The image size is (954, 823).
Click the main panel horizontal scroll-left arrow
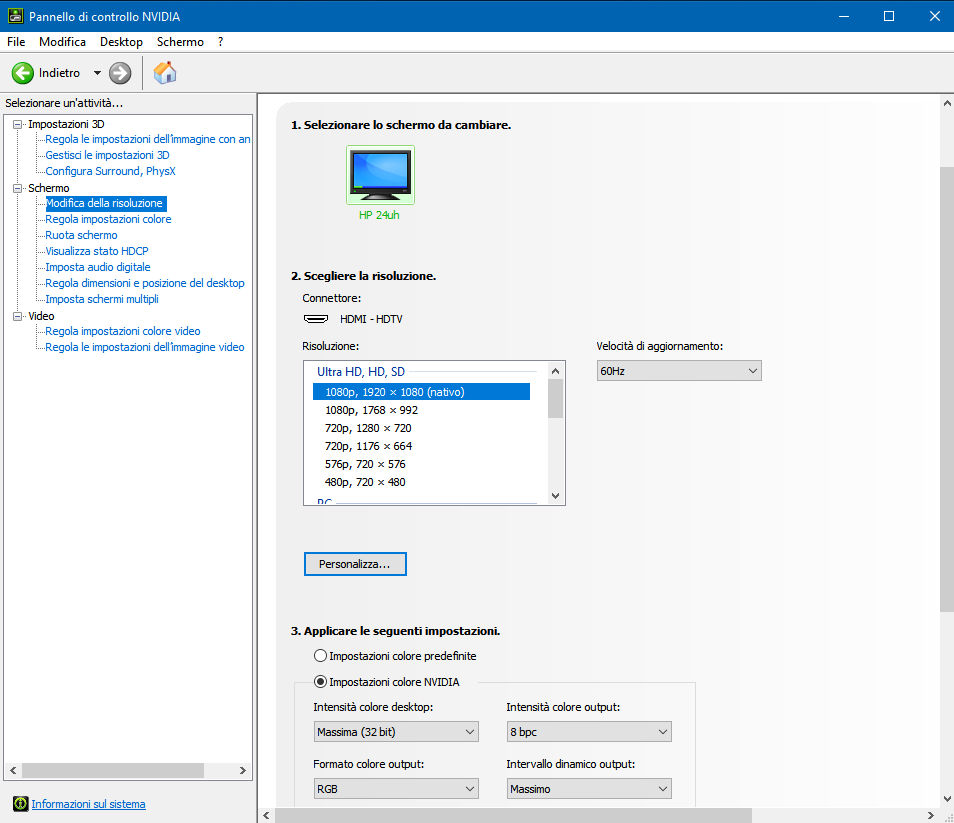pos(266,815)
